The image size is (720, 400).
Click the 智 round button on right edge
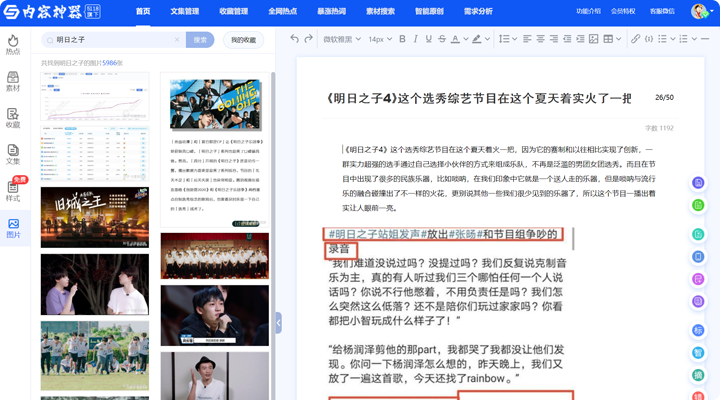coord(698,353)
